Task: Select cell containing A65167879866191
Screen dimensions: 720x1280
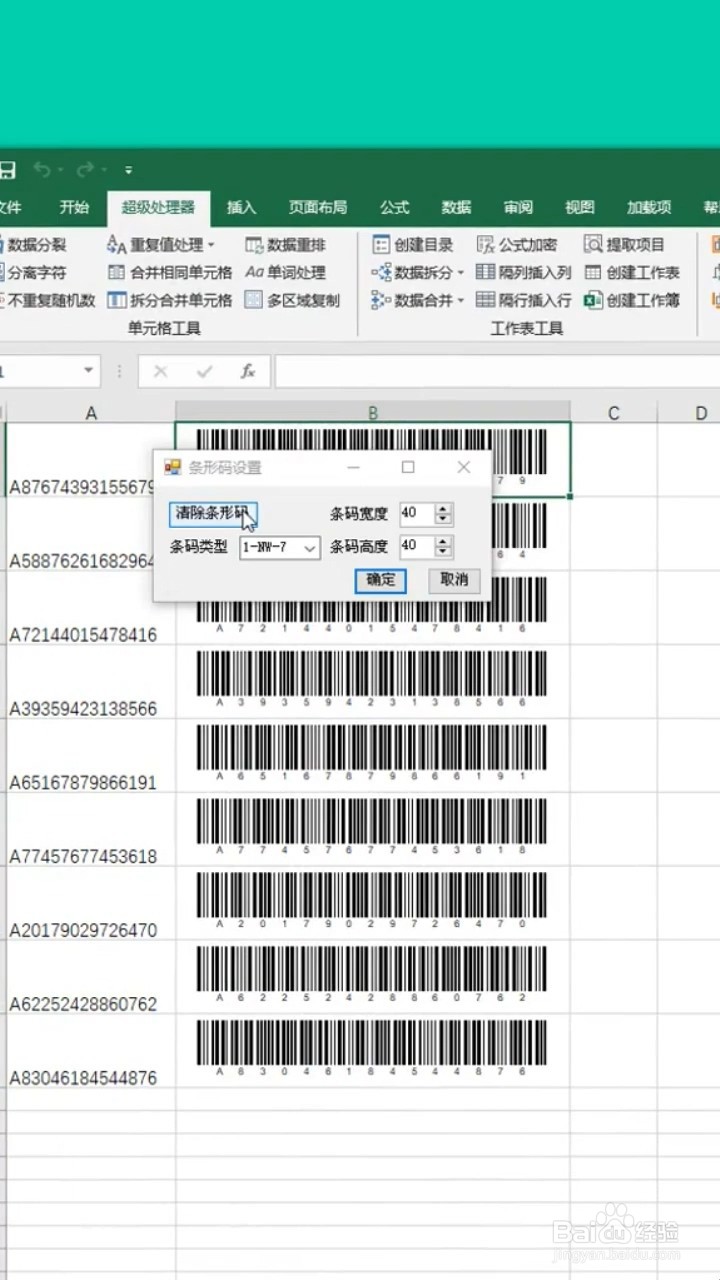Action: pos(91,756)
